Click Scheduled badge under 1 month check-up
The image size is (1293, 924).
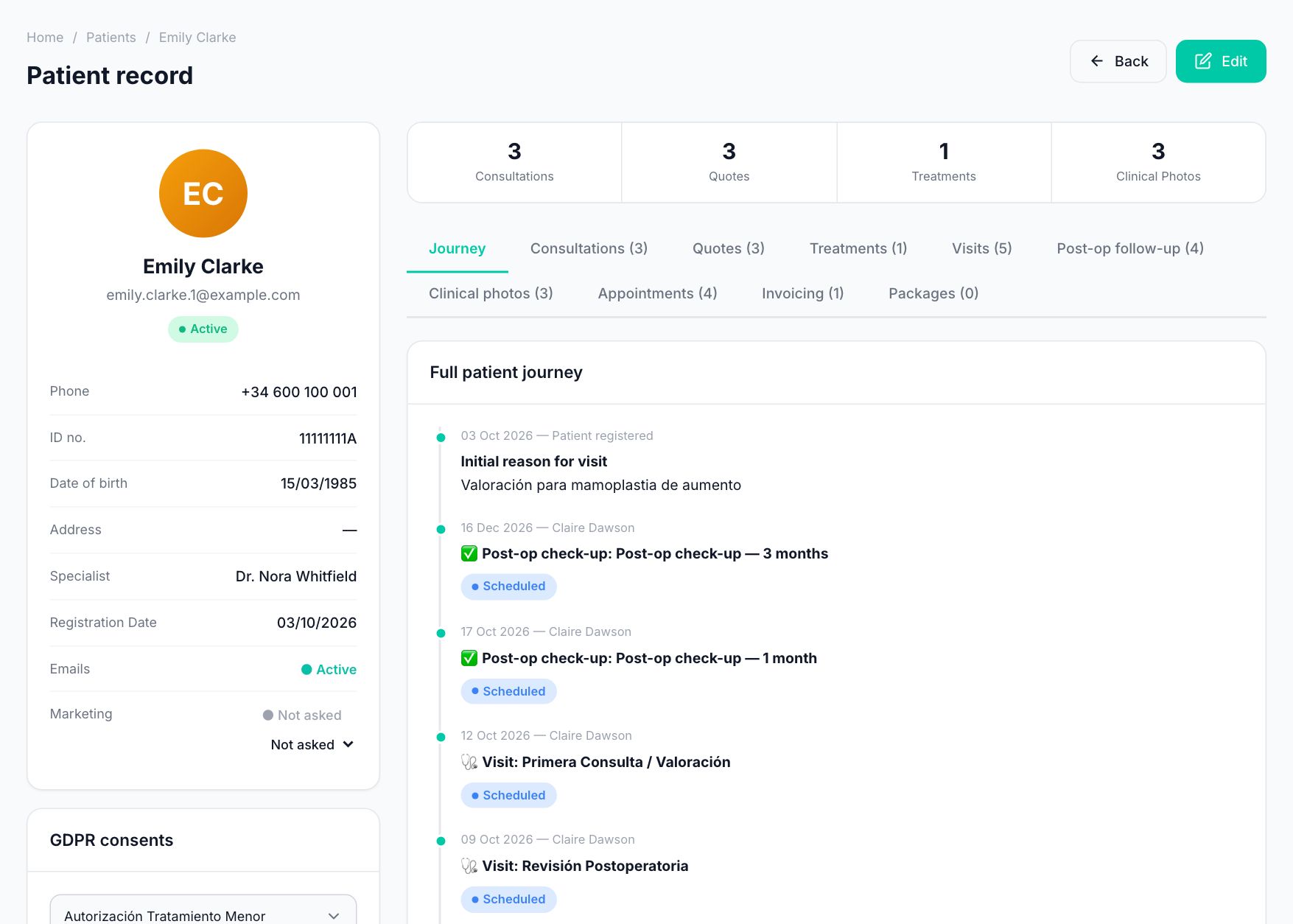click(x=508, y=691)
